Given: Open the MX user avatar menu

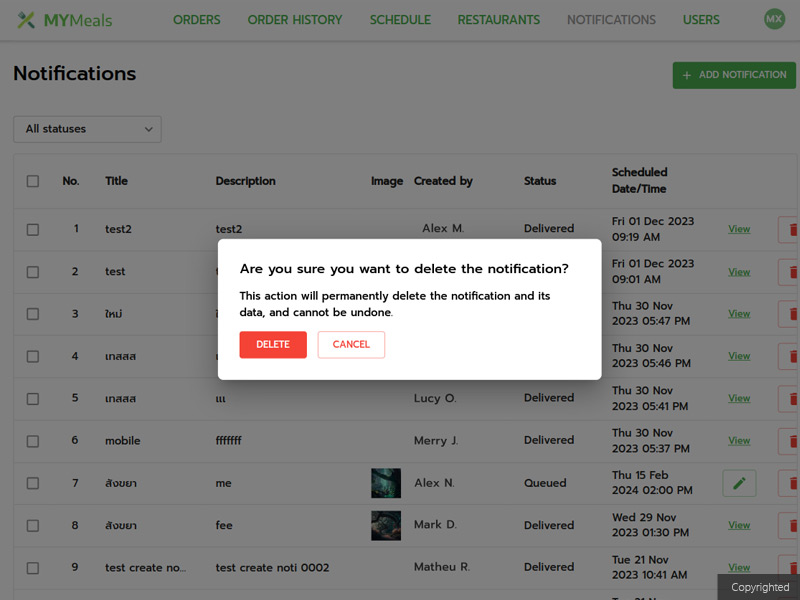Looking at the screenshot, I should pos(774,19).
